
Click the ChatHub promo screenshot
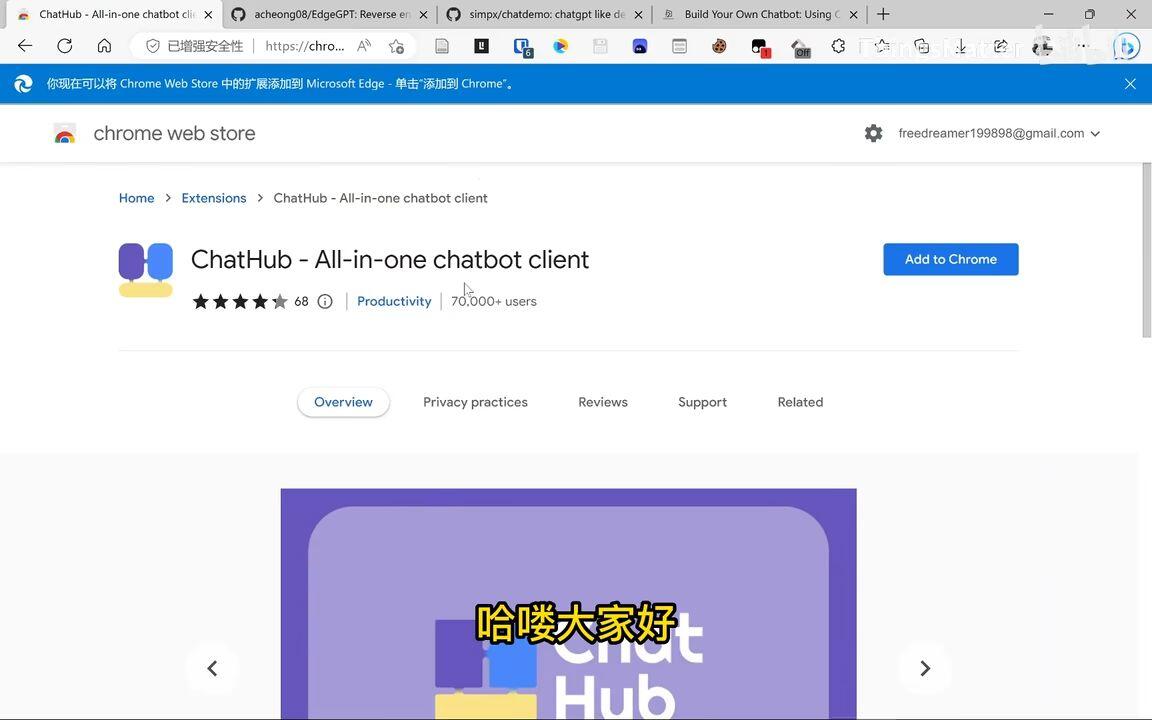(x=569, y=603)
